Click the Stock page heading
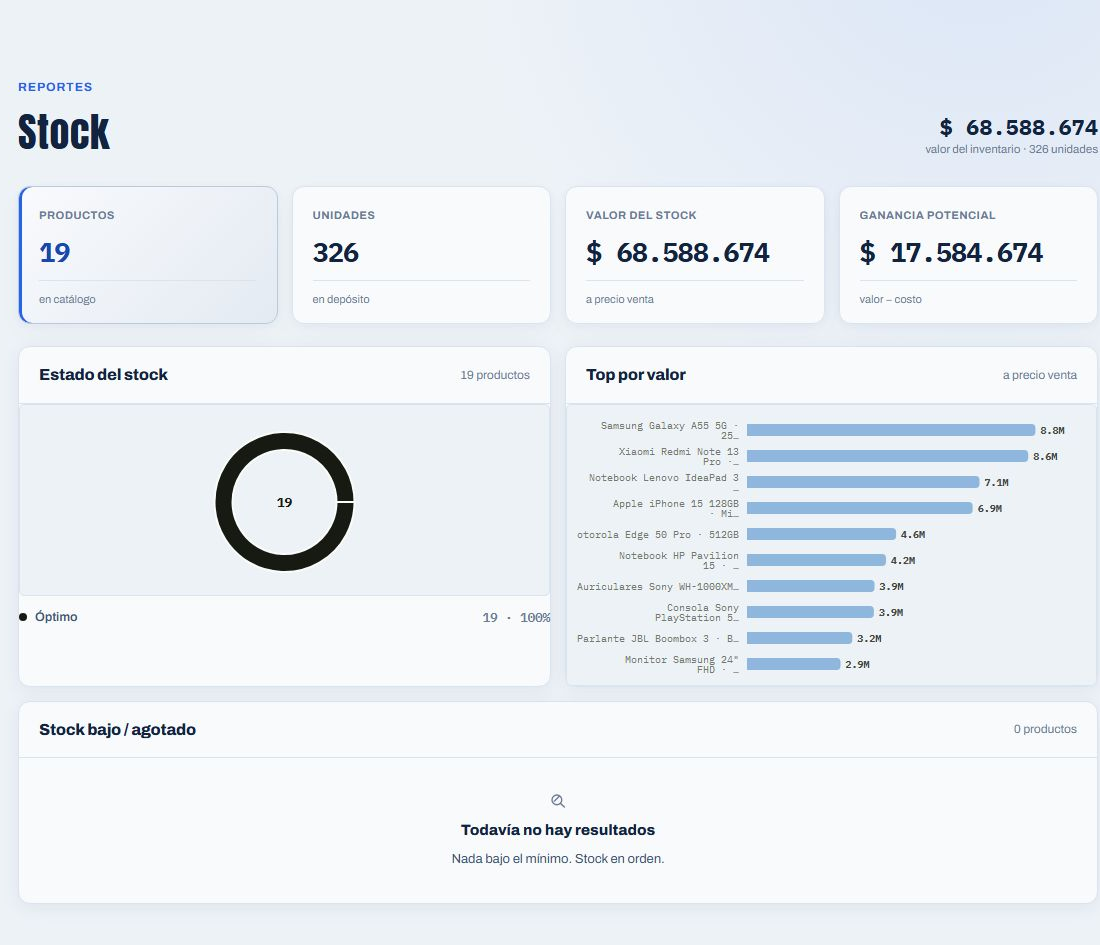Image resolution: width=1100 pixels, height=945 pixels. click(x=64, y=131)
